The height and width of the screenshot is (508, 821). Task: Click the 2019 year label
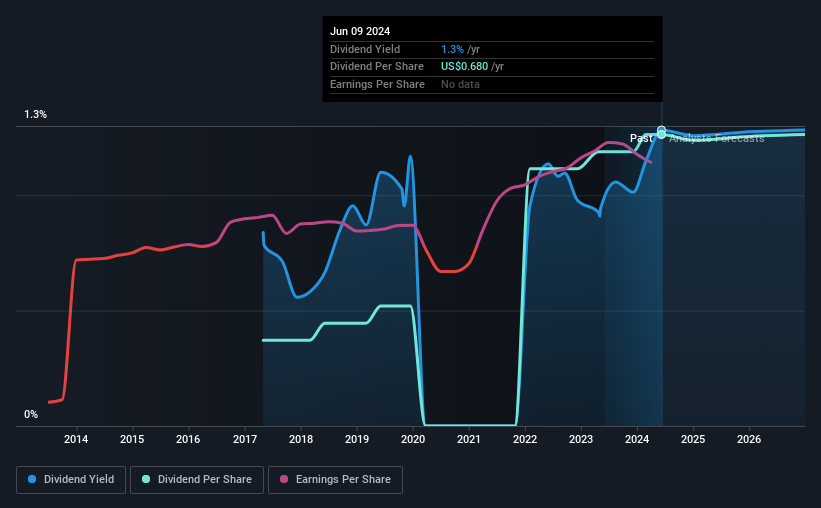[357, 439]
